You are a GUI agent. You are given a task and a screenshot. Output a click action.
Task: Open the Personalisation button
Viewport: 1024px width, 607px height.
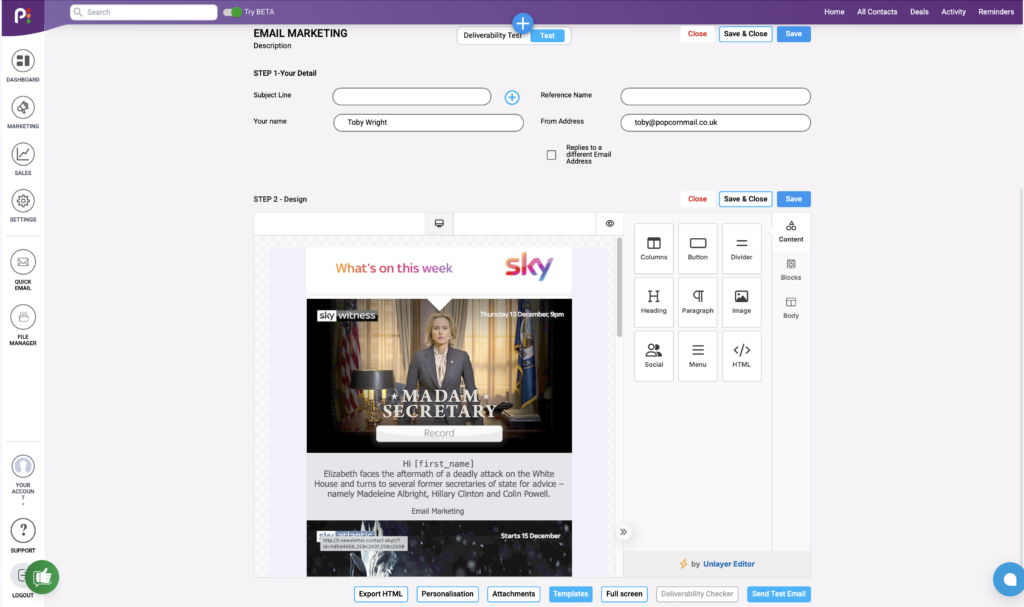click(447, 594)
